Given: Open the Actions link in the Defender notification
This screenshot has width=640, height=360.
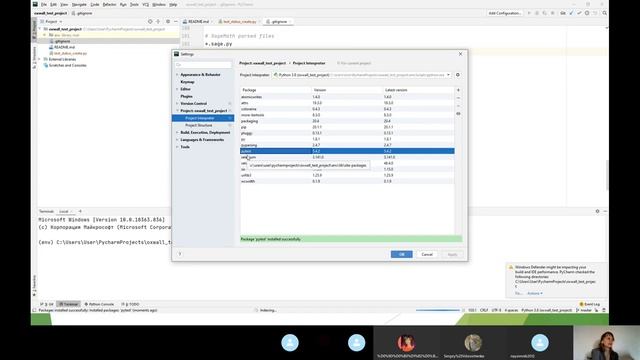Looking at the screenshot, I should click(x=534, y=293).
